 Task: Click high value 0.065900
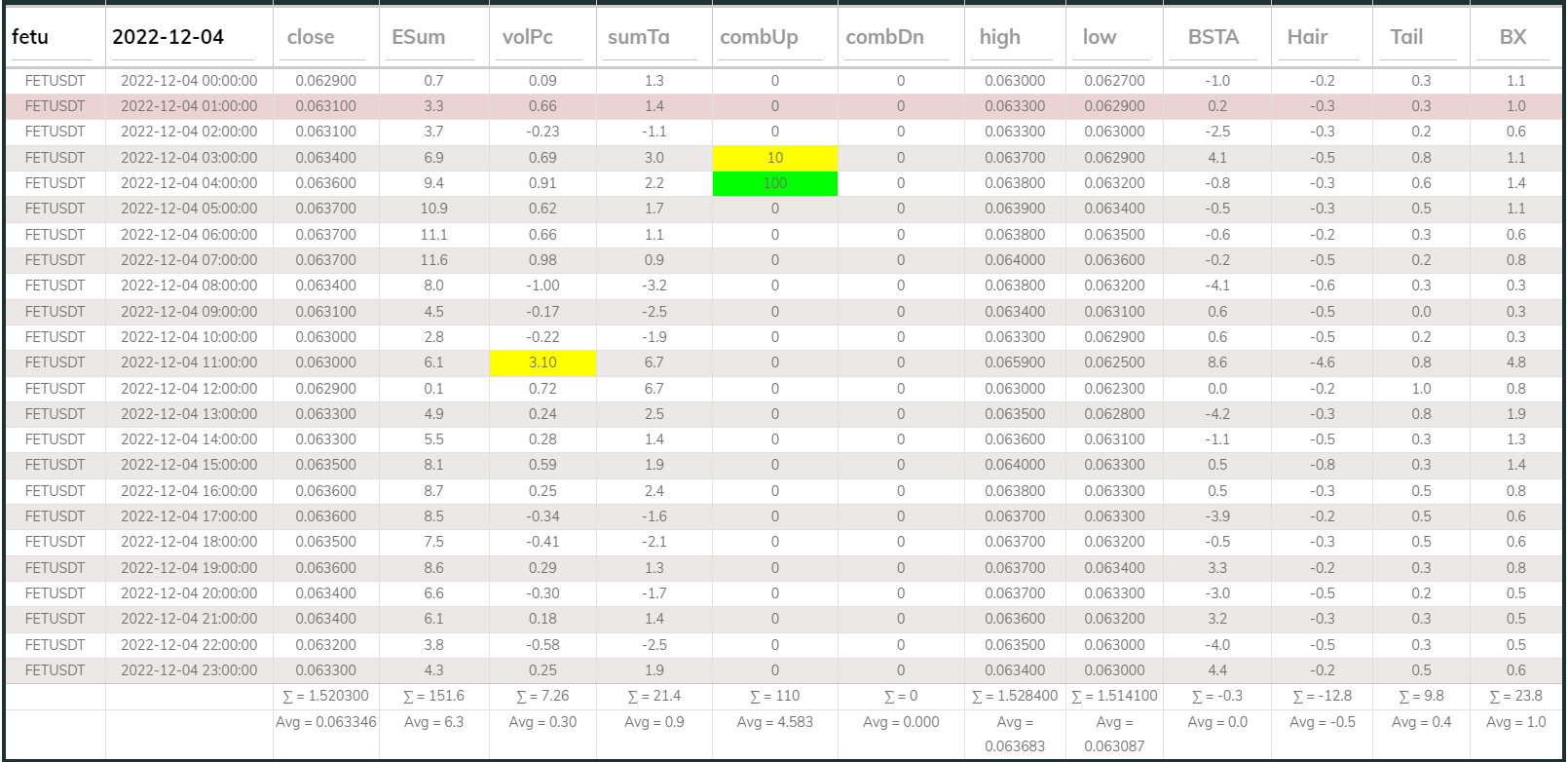click(1015, 362)
